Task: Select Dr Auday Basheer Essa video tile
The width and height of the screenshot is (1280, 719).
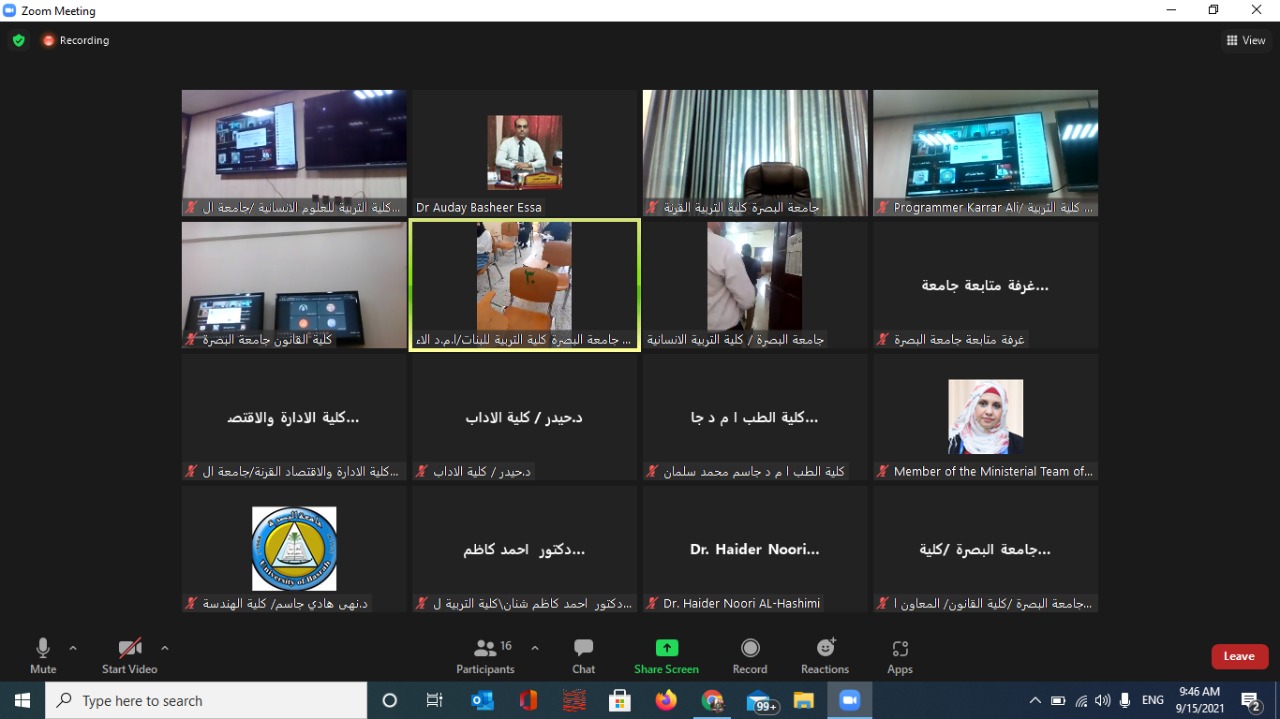Action: 524,153
